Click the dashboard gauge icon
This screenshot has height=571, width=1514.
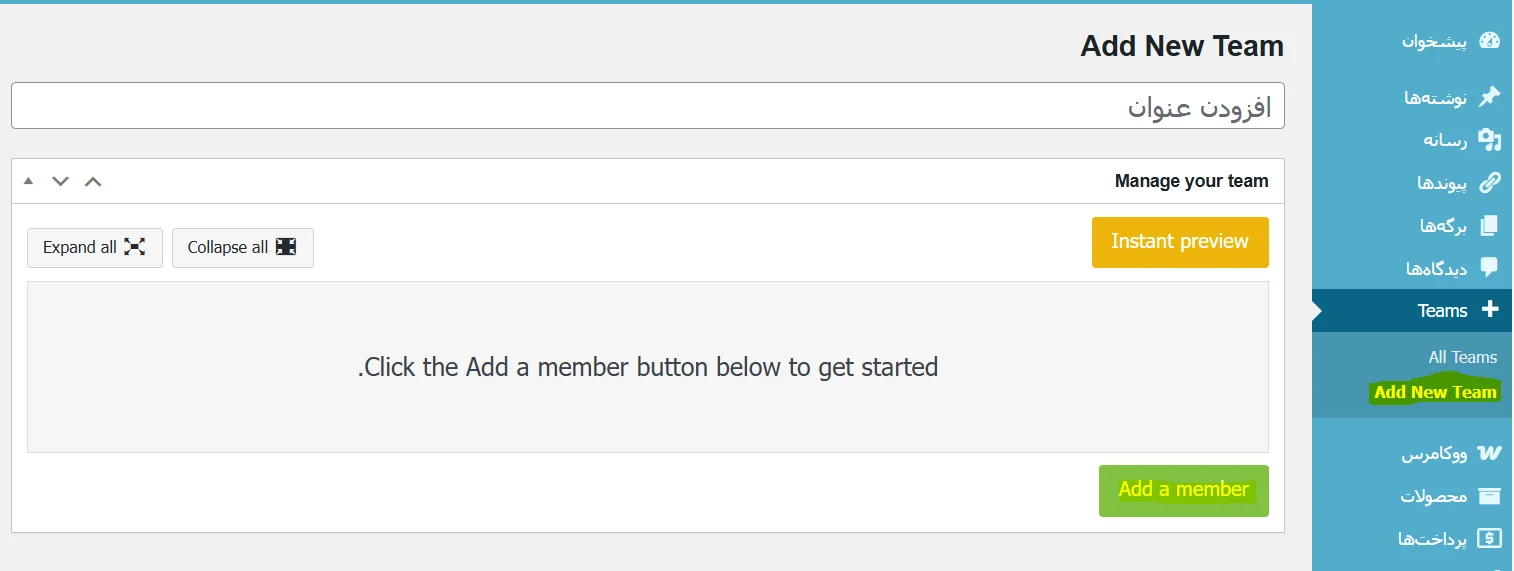point(1489,41)
